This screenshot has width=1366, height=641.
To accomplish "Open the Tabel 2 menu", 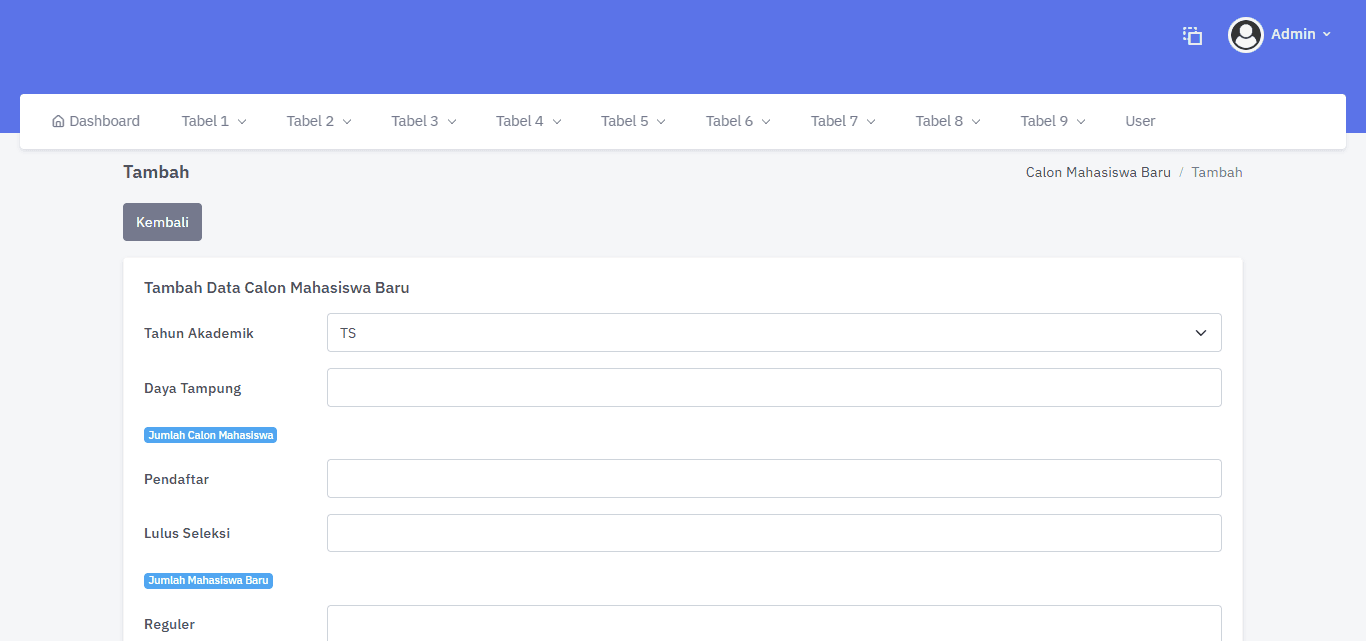I will tap(319, 121).
